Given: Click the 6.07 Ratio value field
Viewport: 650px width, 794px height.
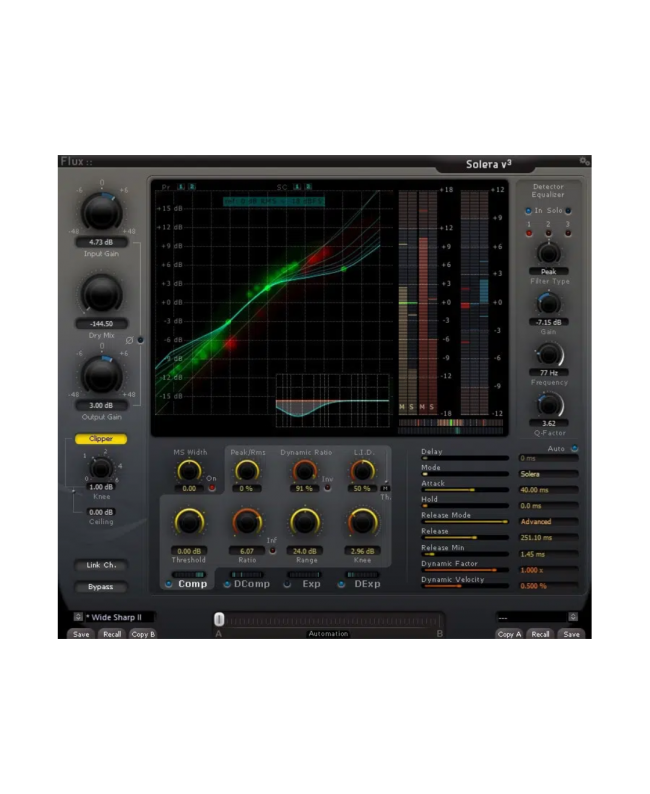Looking at the screenshot, I should tap(247, 550).
